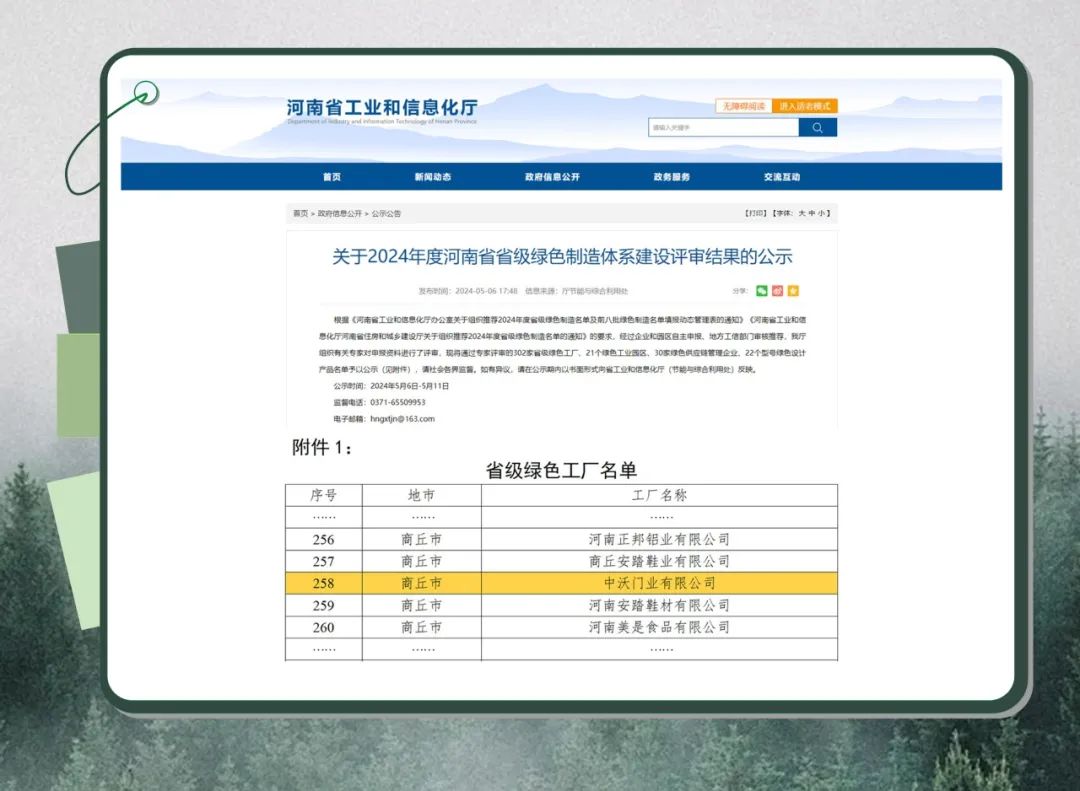Open the 政务服务 navigation menu
The height and width of the screenshot is (791, 1080).
click(x=672, y=177)
